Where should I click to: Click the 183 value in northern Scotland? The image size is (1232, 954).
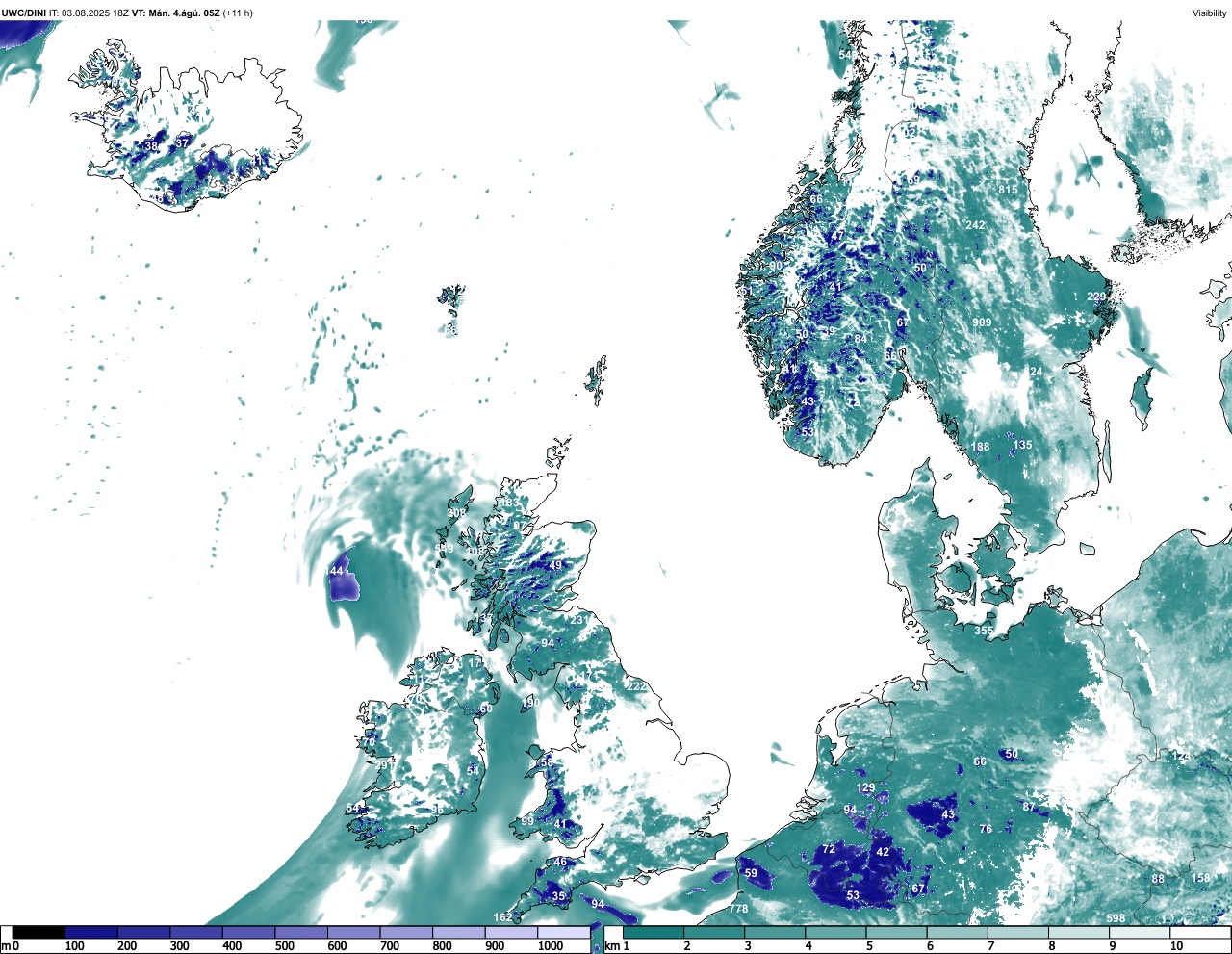509,503
